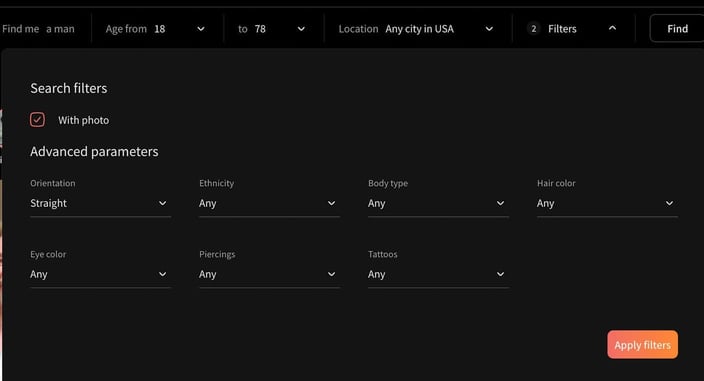Click the Search filters heading
This screenshot has width=704, height=381.
point(69,88)
